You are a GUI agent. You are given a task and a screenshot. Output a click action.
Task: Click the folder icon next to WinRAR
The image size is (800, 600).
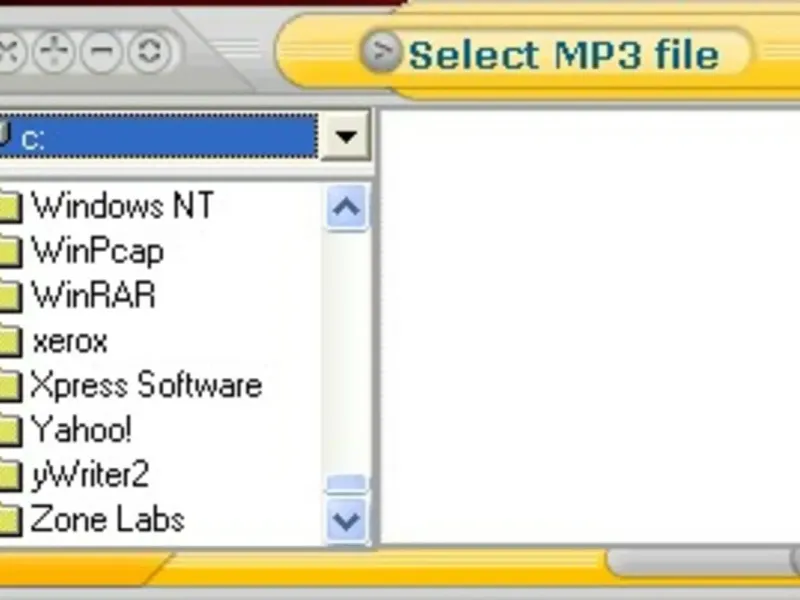pyautogui.click(x=10, y=296)
